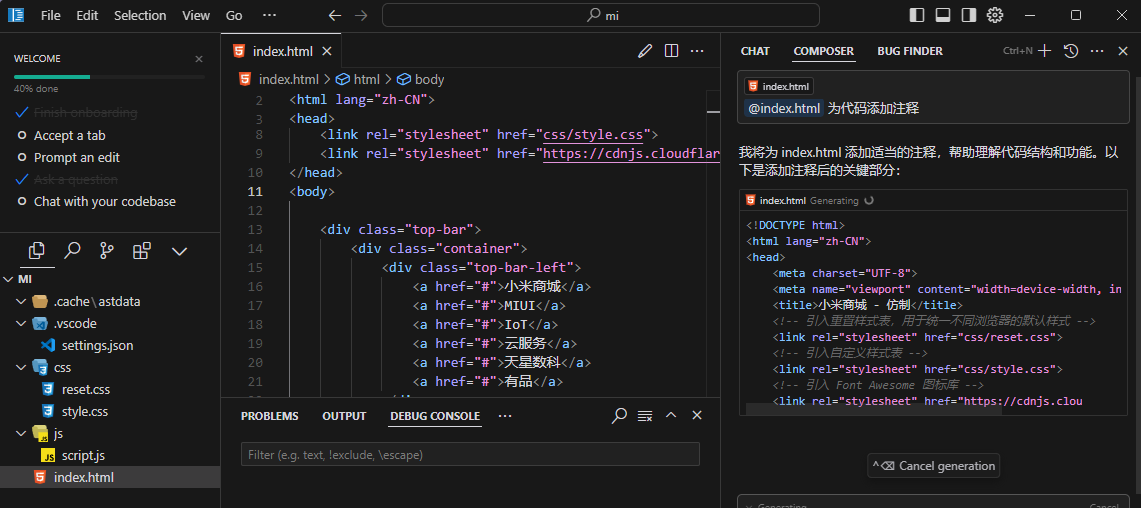The width and height of the screenshot is (1141, 508).
Task: Open the settings gear in title bar
Action: pos(994,15)
